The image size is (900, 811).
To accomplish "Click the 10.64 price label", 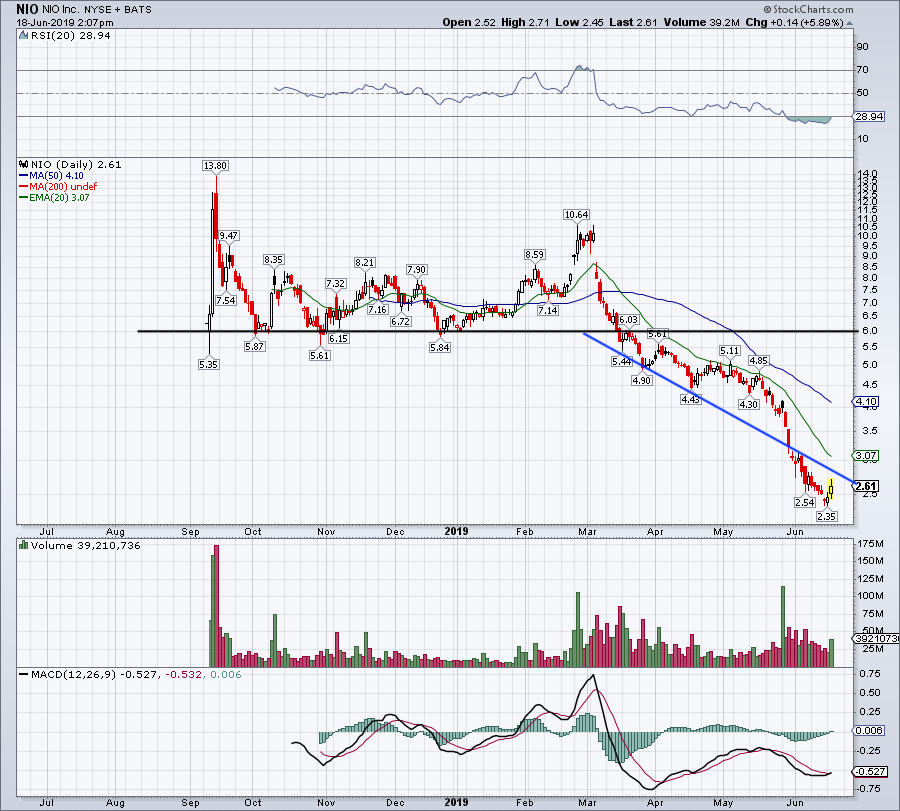I will tap(576, 215).
